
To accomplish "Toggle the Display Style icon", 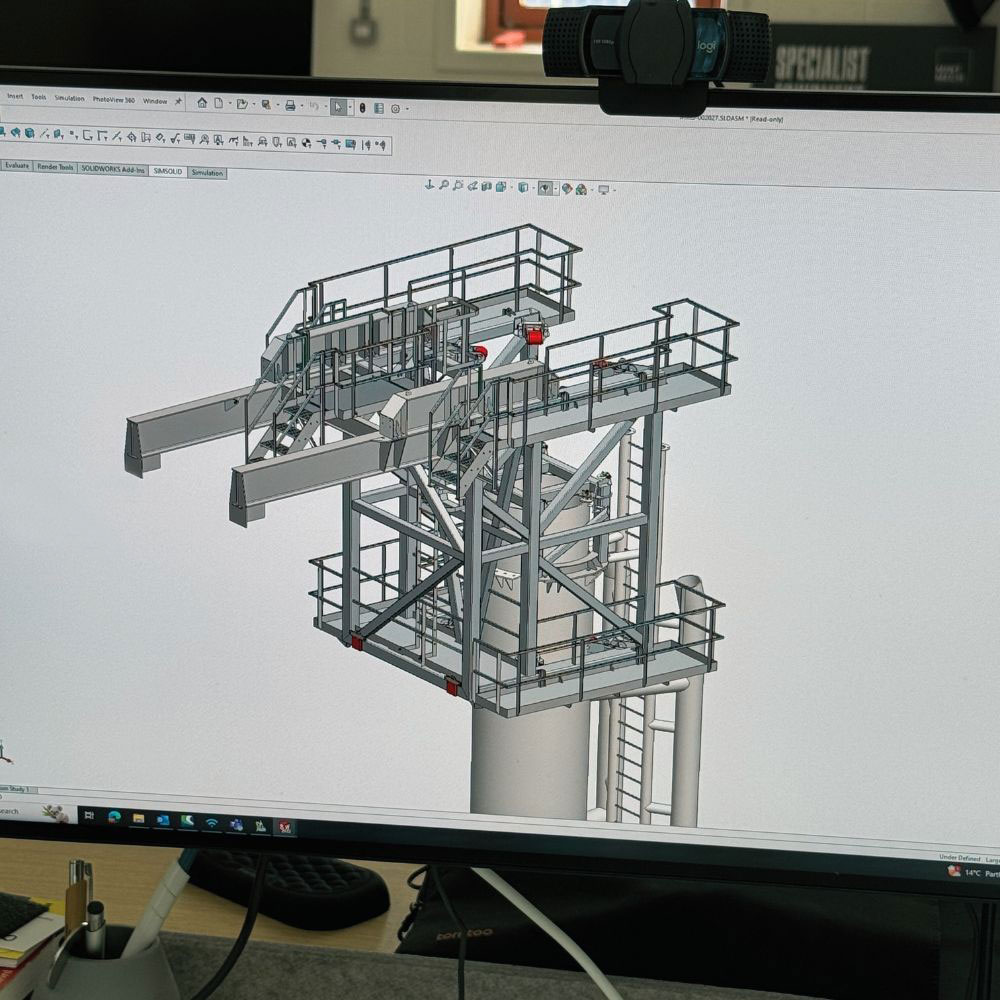I will tap(523, 186).
